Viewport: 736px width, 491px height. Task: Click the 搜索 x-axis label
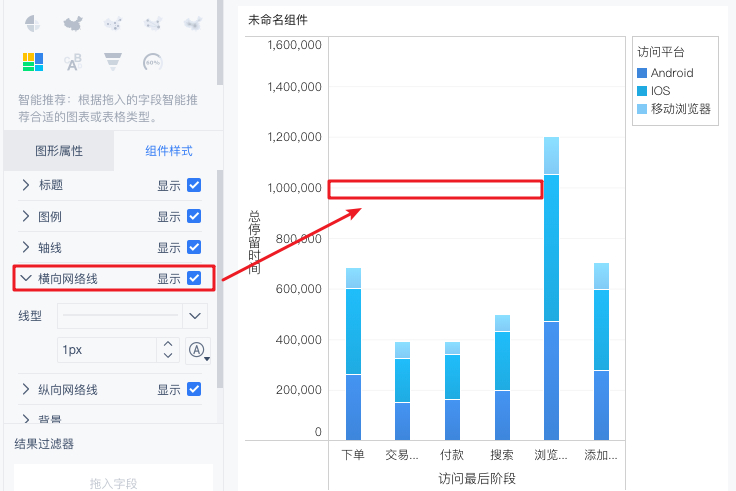(x=502, y=454)
